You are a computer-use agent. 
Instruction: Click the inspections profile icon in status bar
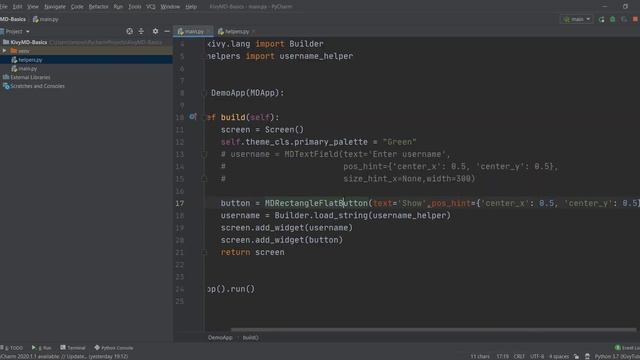coord(587,356)
